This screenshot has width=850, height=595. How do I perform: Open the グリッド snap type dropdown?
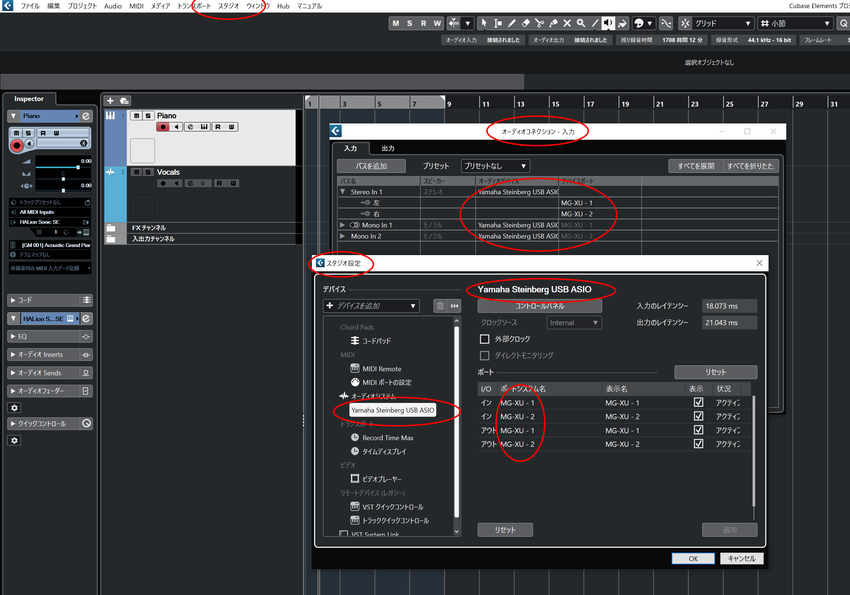pyautogui.click(x=724, y=23)
